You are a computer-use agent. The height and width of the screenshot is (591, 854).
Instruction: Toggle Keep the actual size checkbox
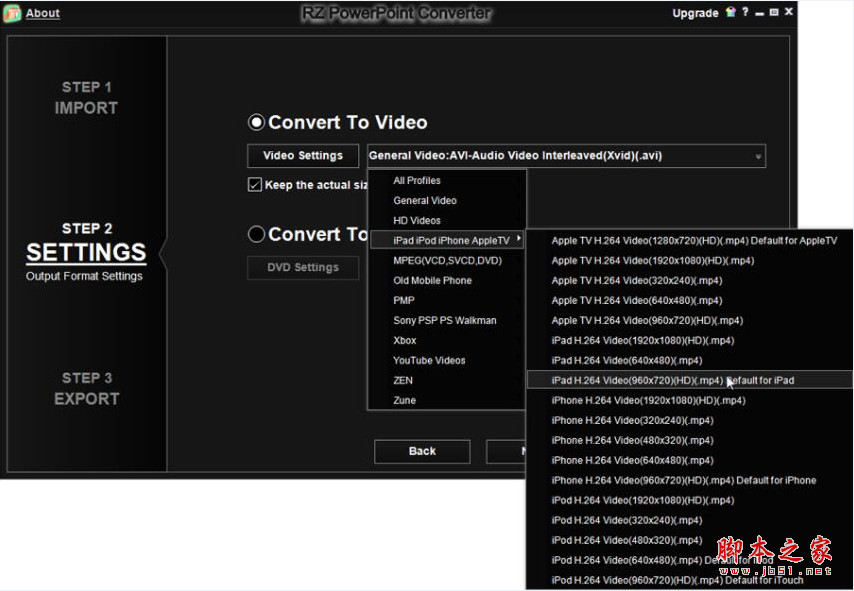click(x=254, y=185)
